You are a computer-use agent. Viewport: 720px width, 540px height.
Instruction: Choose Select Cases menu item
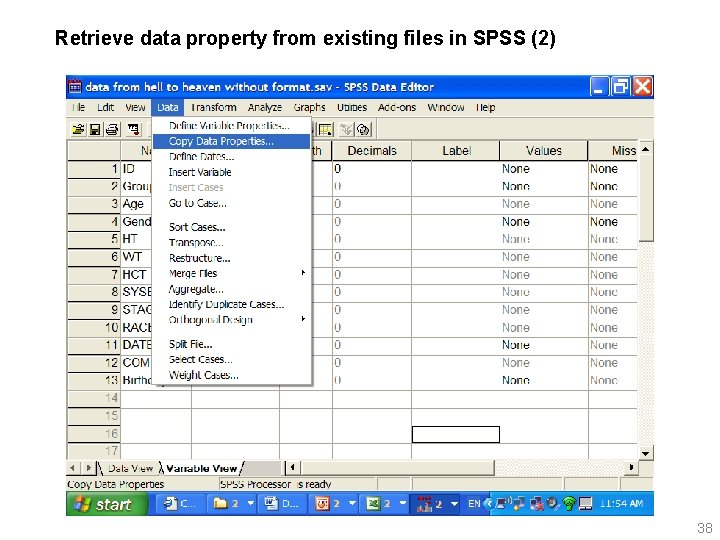pyautogui.click(x=232, y=360)
